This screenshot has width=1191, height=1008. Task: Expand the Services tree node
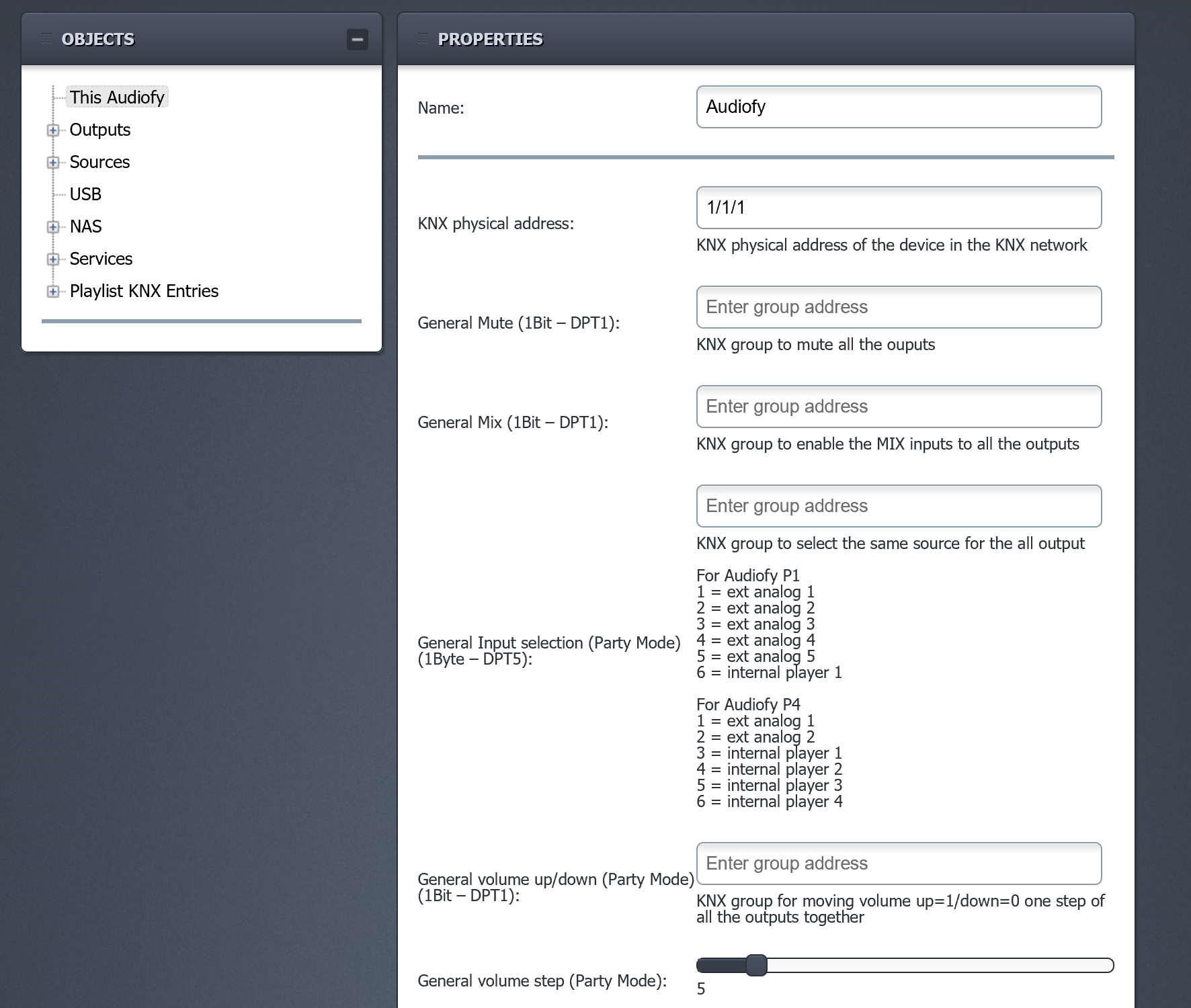[53, 259]
